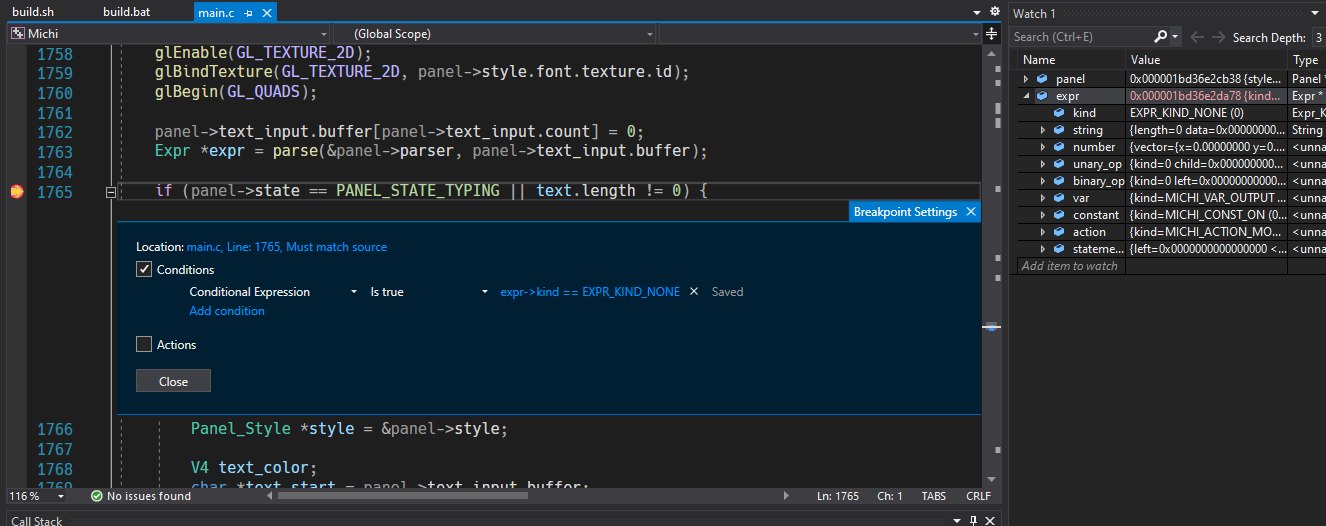
Task: Close the Call Stack panel
Action: tap(991, 521)
